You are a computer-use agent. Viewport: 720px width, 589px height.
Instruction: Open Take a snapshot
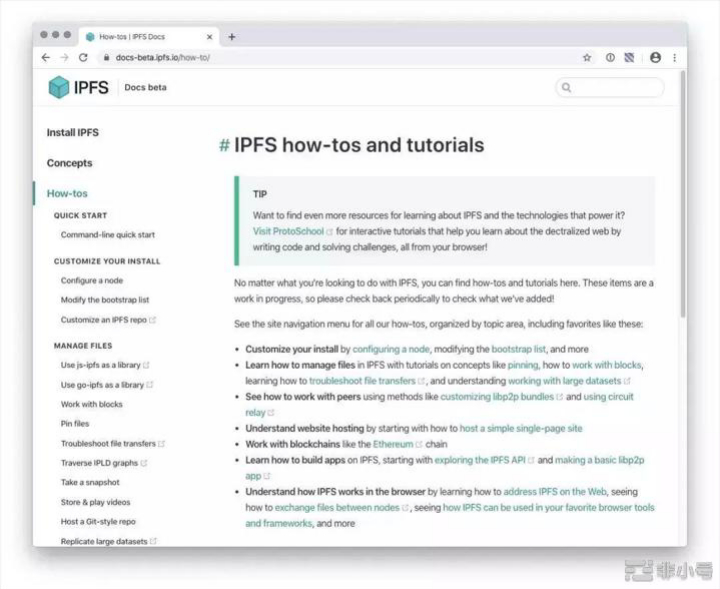90,482
